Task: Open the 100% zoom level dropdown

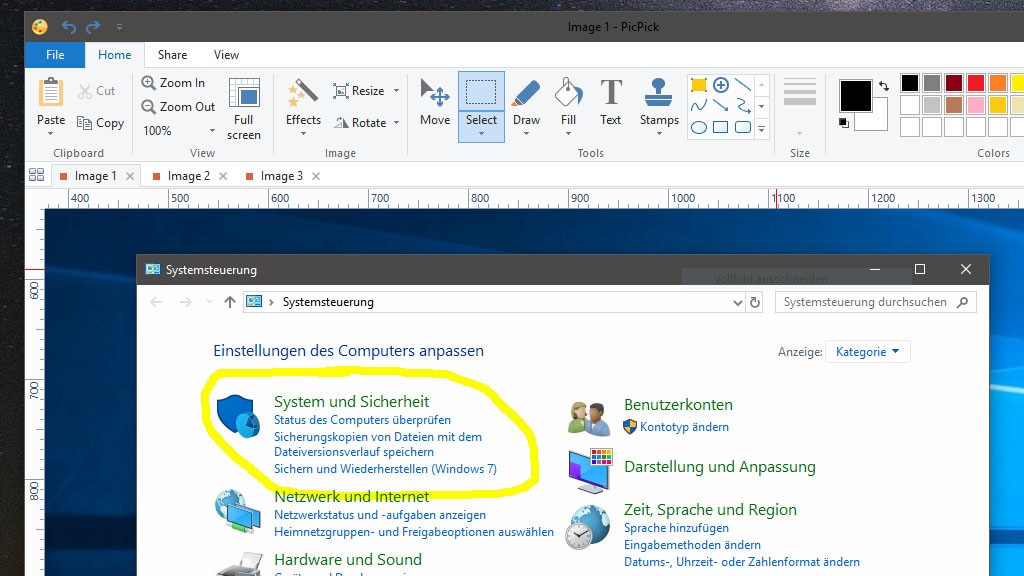Action: tap(212, 131)
